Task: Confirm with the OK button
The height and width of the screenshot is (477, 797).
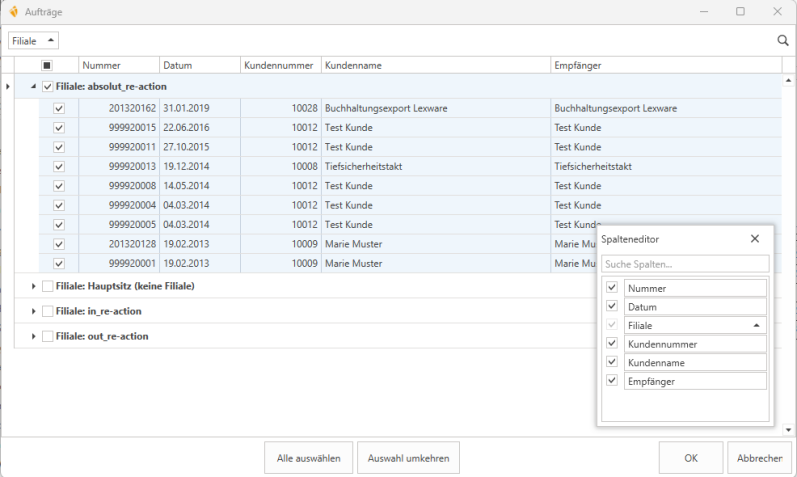Action: (x=690, y=458)
